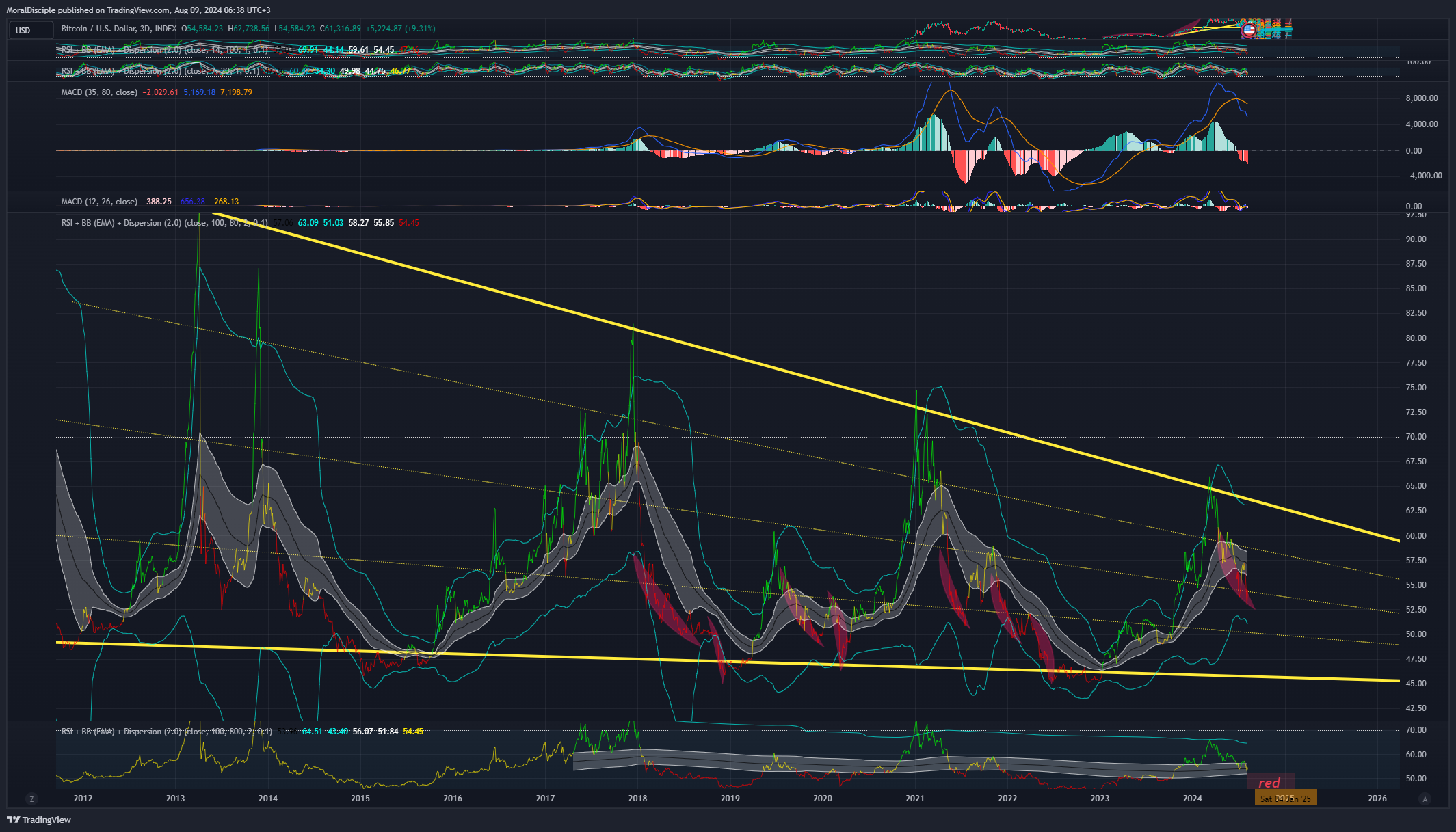
Task: Click the 2016 label on time axis
Action: click(453, 799)
